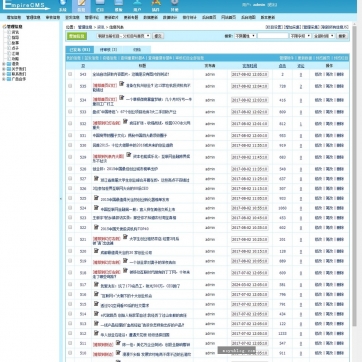Open 增加信息 in the secondary menu bar

point(14,17)
